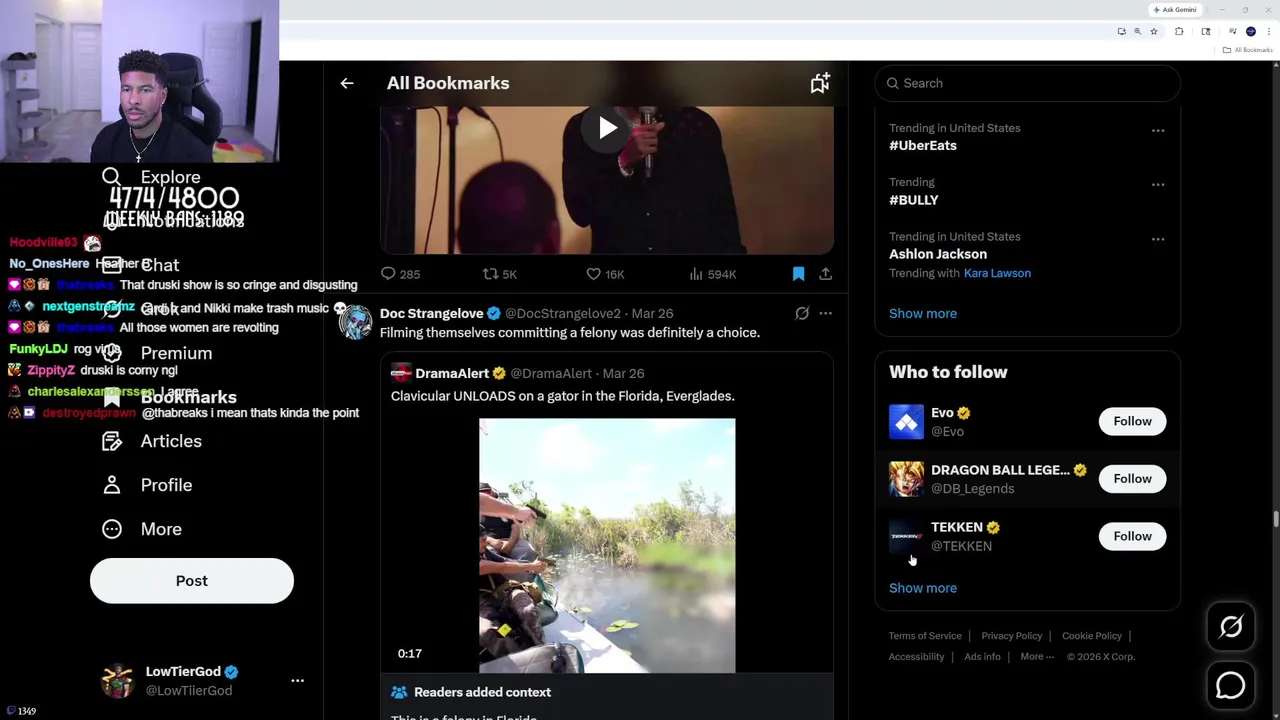Repost the post with 5K reposts
The image size is (1280, 720).
pyautogui.click(x=500, y=274)
